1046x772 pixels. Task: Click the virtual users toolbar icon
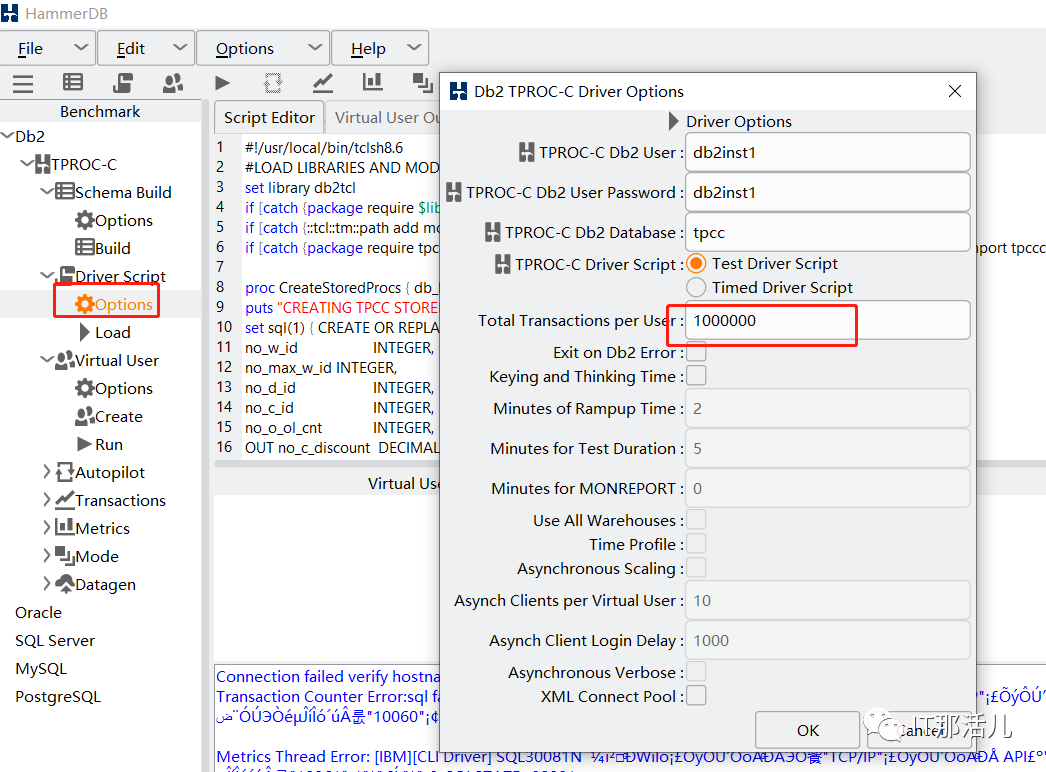(x=173, y=83)
